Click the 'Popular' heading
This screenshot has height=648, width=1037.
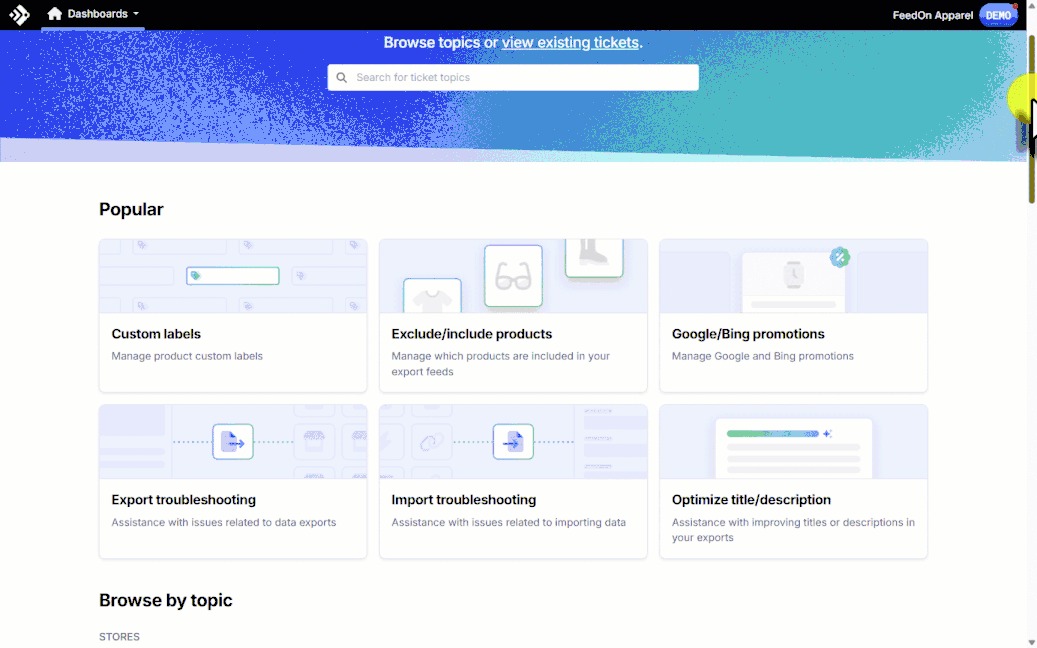click(131, 210)
